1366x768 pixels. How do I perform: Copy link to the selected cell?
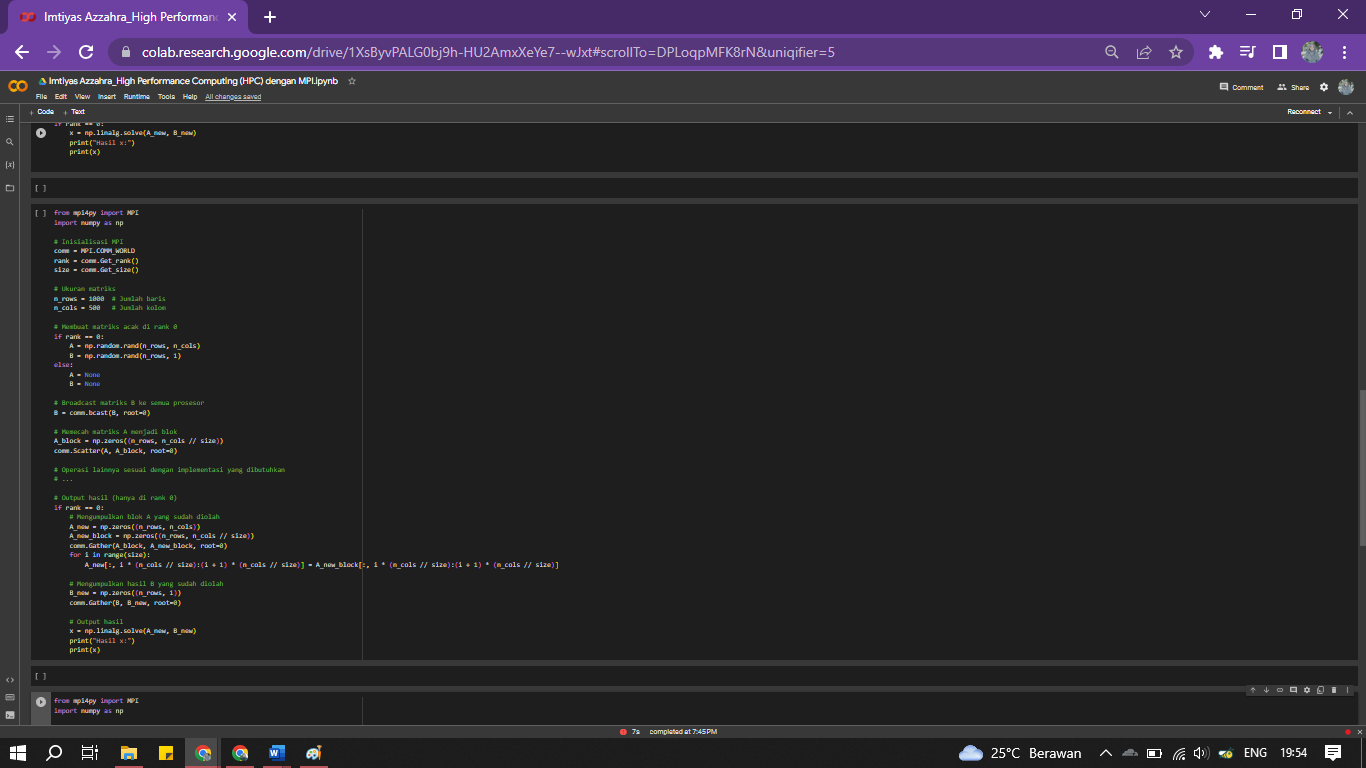coord(1280,690)
